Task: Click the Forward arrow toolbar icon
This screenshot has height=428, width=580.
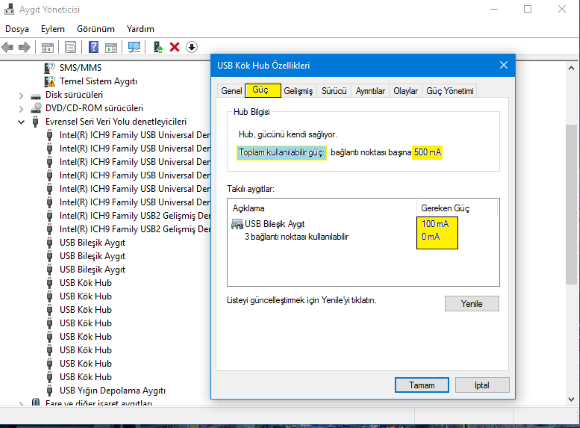Action: point(24,47)
